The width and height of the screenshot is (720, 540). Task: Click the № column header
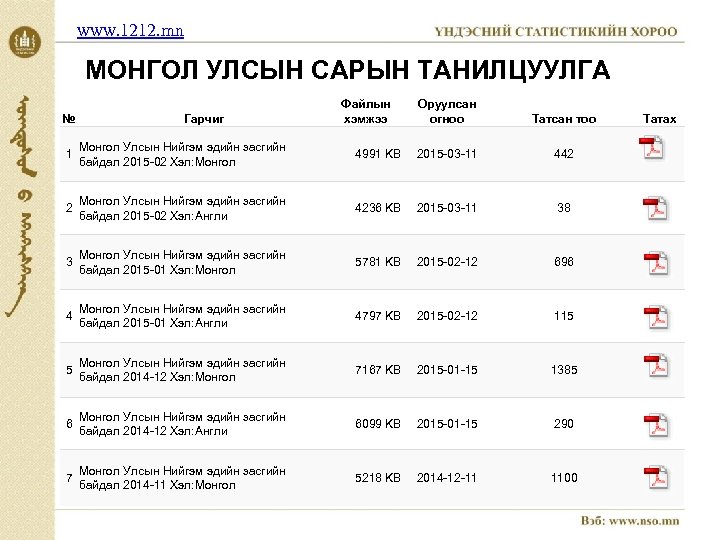click(x=67, y=118)
